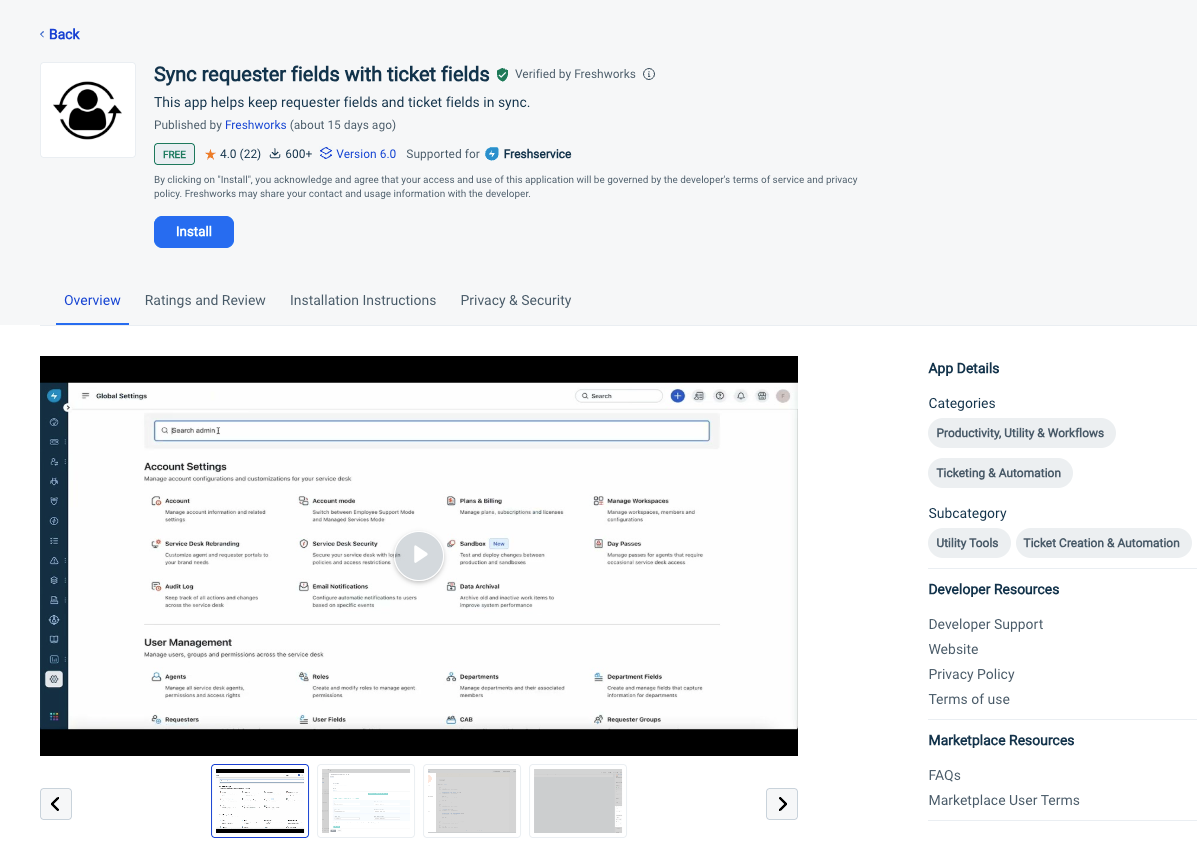Viewport: 1197px width, 852px height.
Task: Click Ticket Creation & Automation tag
Action: pos(1102,544)
